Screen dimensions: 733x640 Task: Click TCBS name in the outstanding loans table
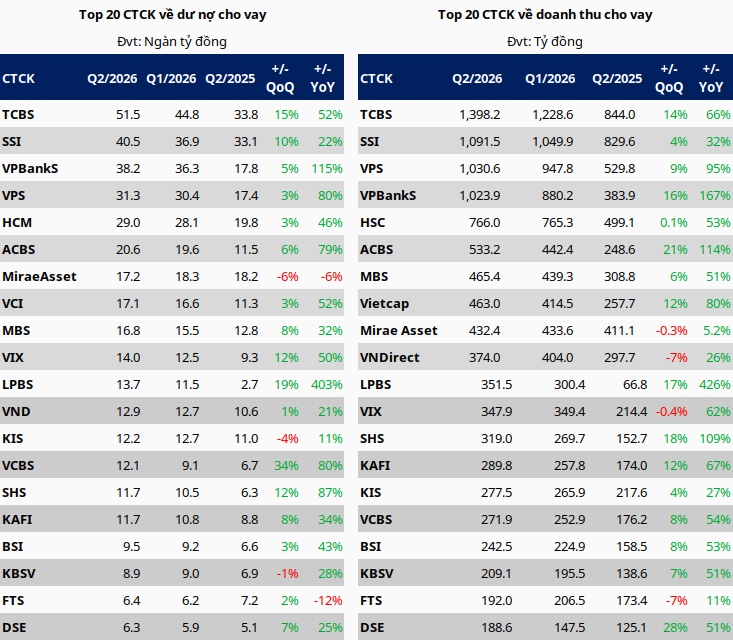click(18, 115)
